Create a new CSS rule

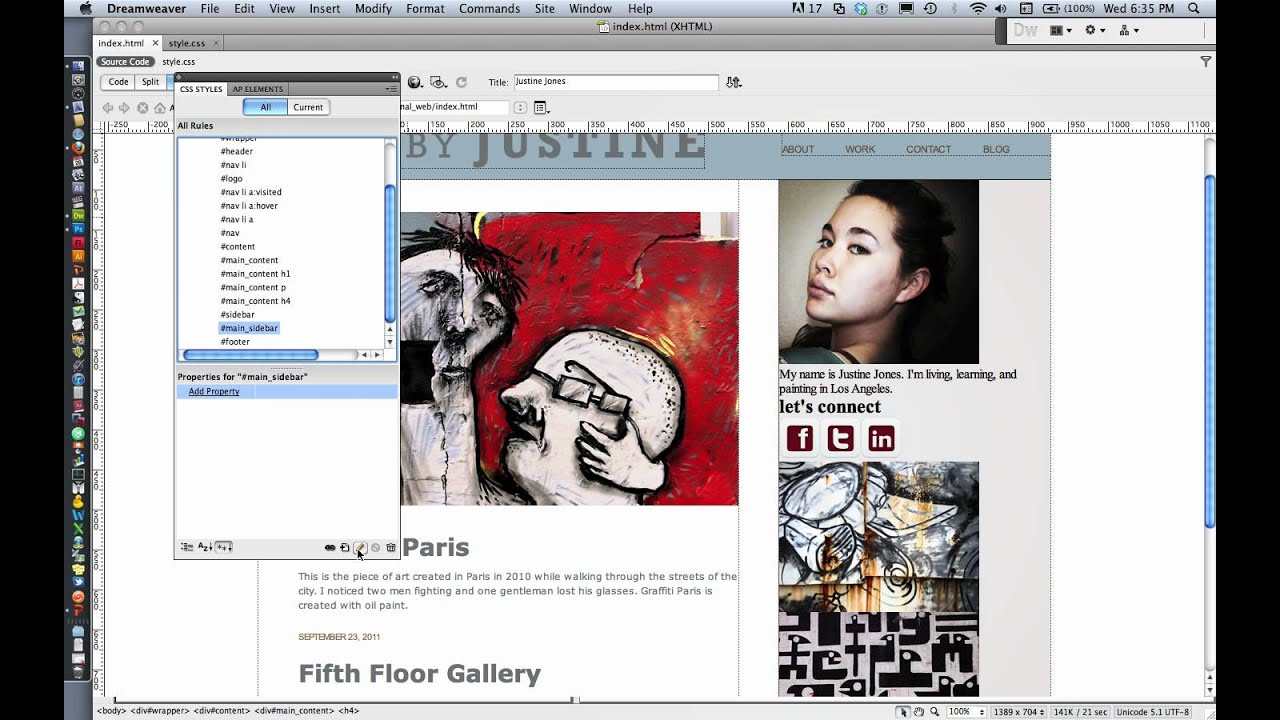point(345,547)
